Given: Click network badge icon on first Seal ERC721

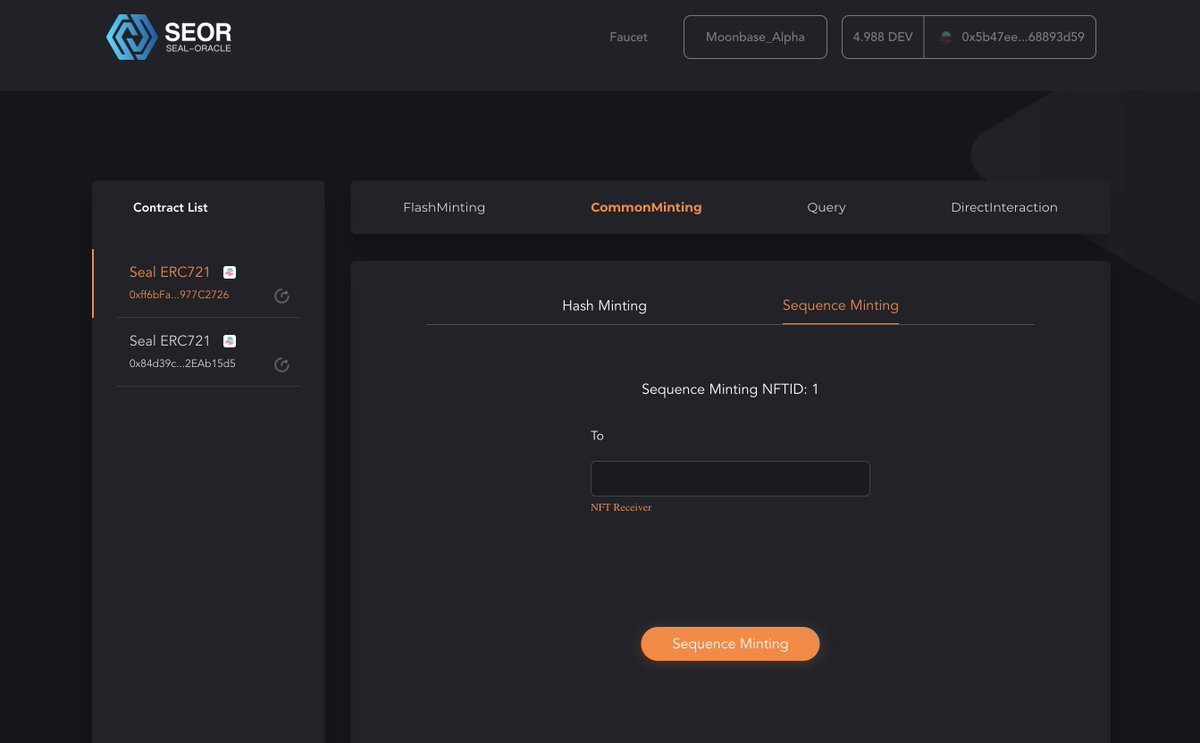Looking at the screenshot, I should click(x=229, y=272).
